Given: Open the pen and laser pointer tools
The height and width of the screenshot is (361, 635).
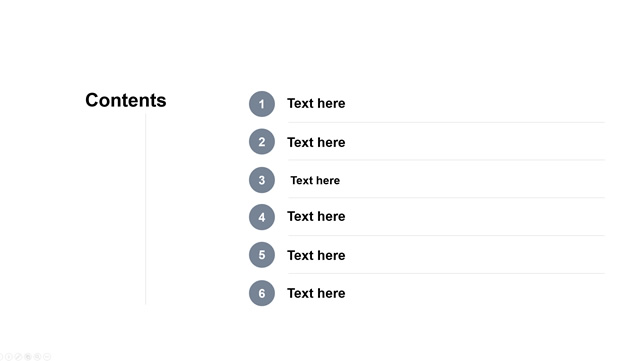Looking at the screenshot, I should [18, 357].
